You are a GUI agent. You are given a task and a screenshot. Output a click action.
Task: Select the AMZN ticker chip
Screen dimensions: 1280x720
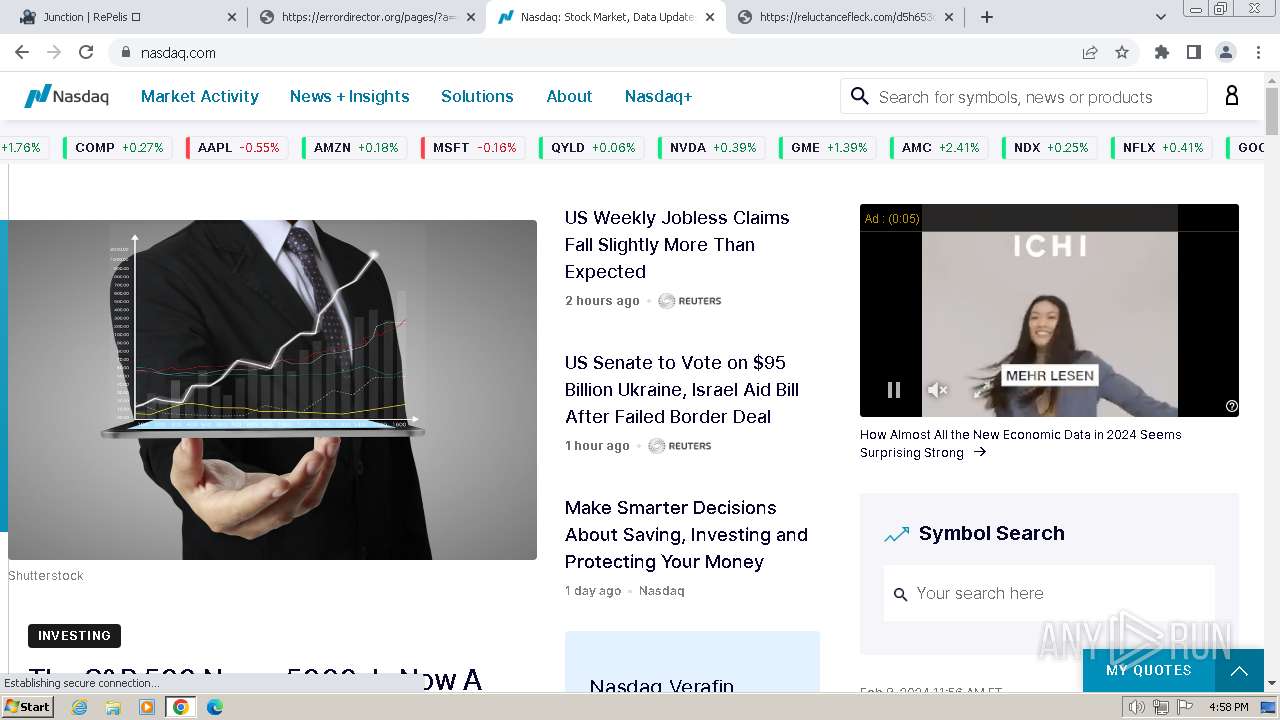point(355,147)
